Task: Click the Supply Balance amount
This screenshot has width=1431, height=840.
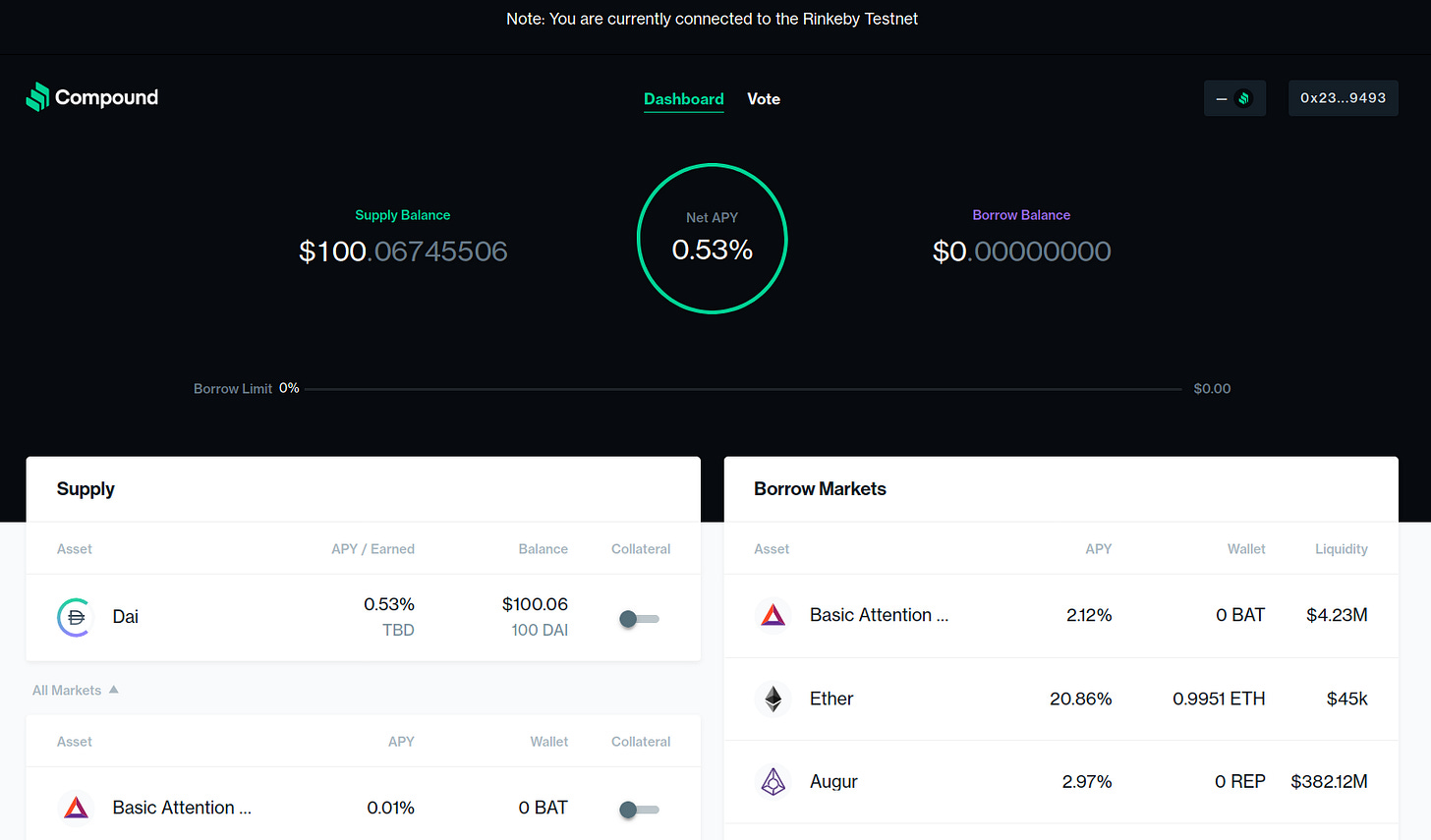Action: (403, 252)
